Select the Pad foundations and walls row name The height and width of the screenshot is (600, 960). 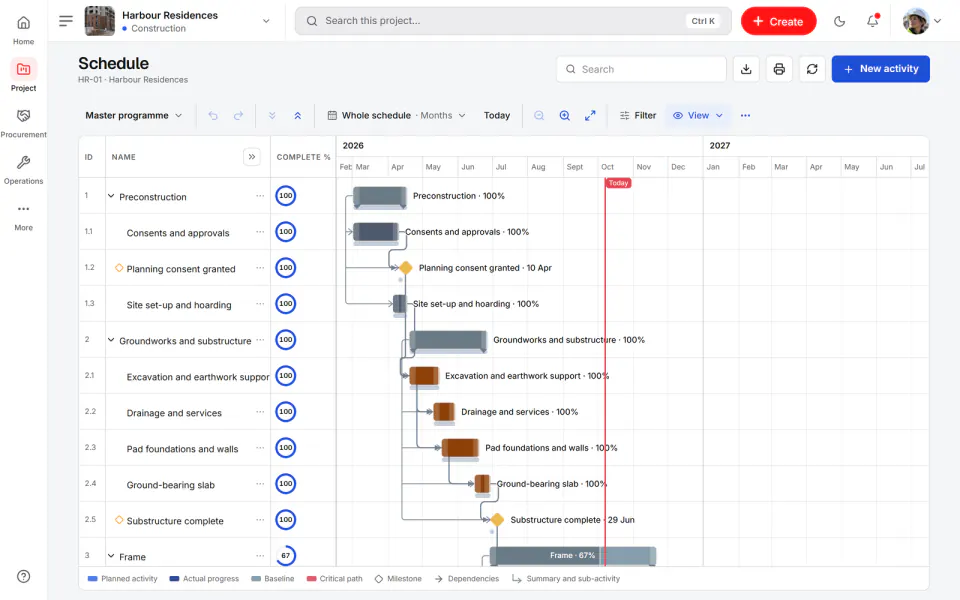pos(182,449)
